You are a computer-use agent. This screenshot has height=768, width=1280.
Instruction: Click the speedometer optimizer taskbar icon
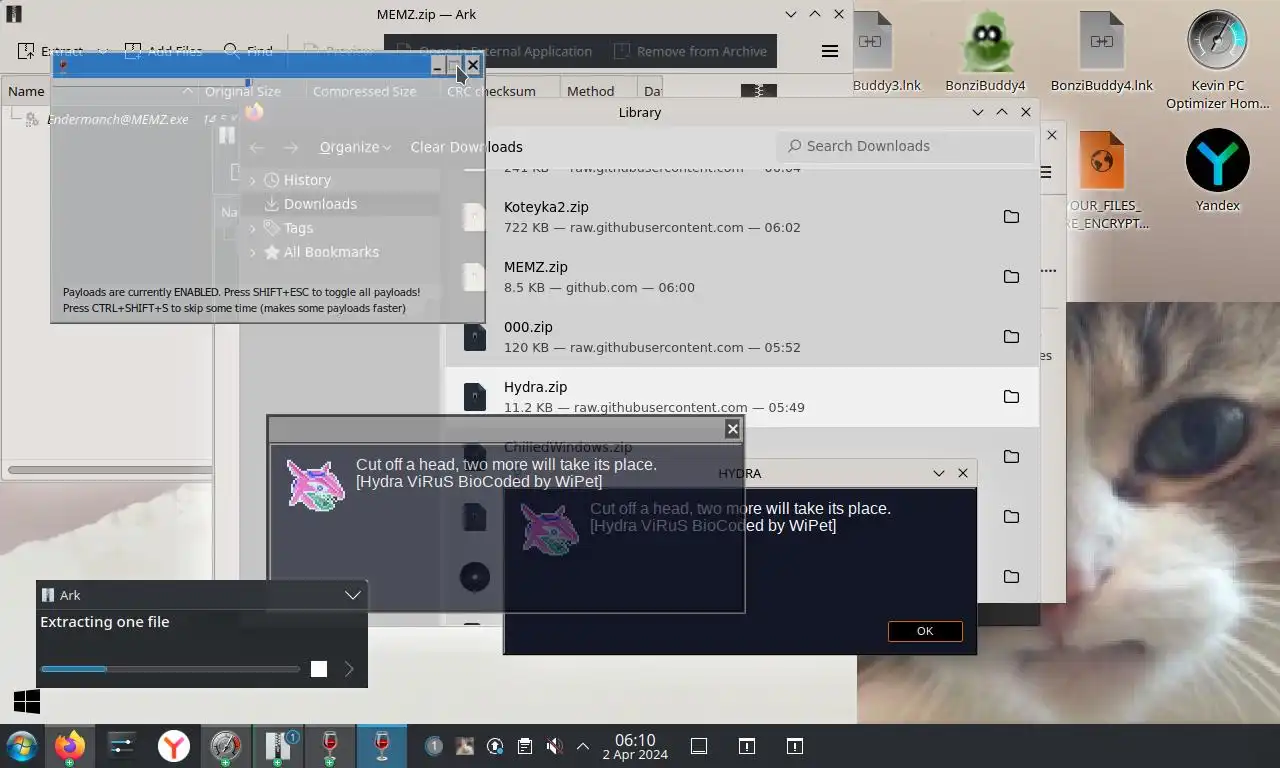coord(226,746)
